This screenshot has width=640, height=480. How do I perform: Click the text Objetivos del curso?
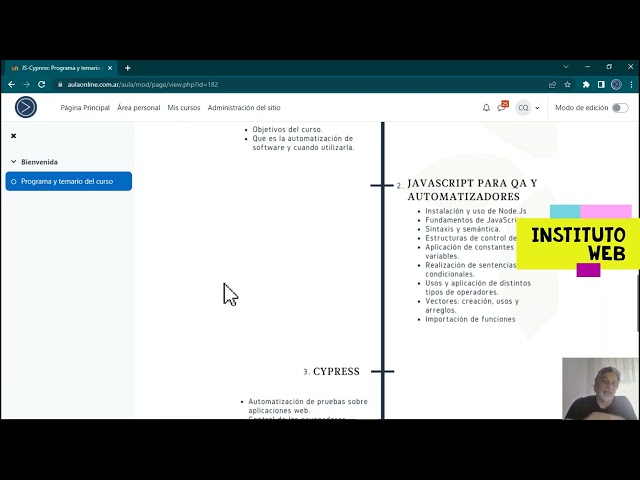pos(287,129)
